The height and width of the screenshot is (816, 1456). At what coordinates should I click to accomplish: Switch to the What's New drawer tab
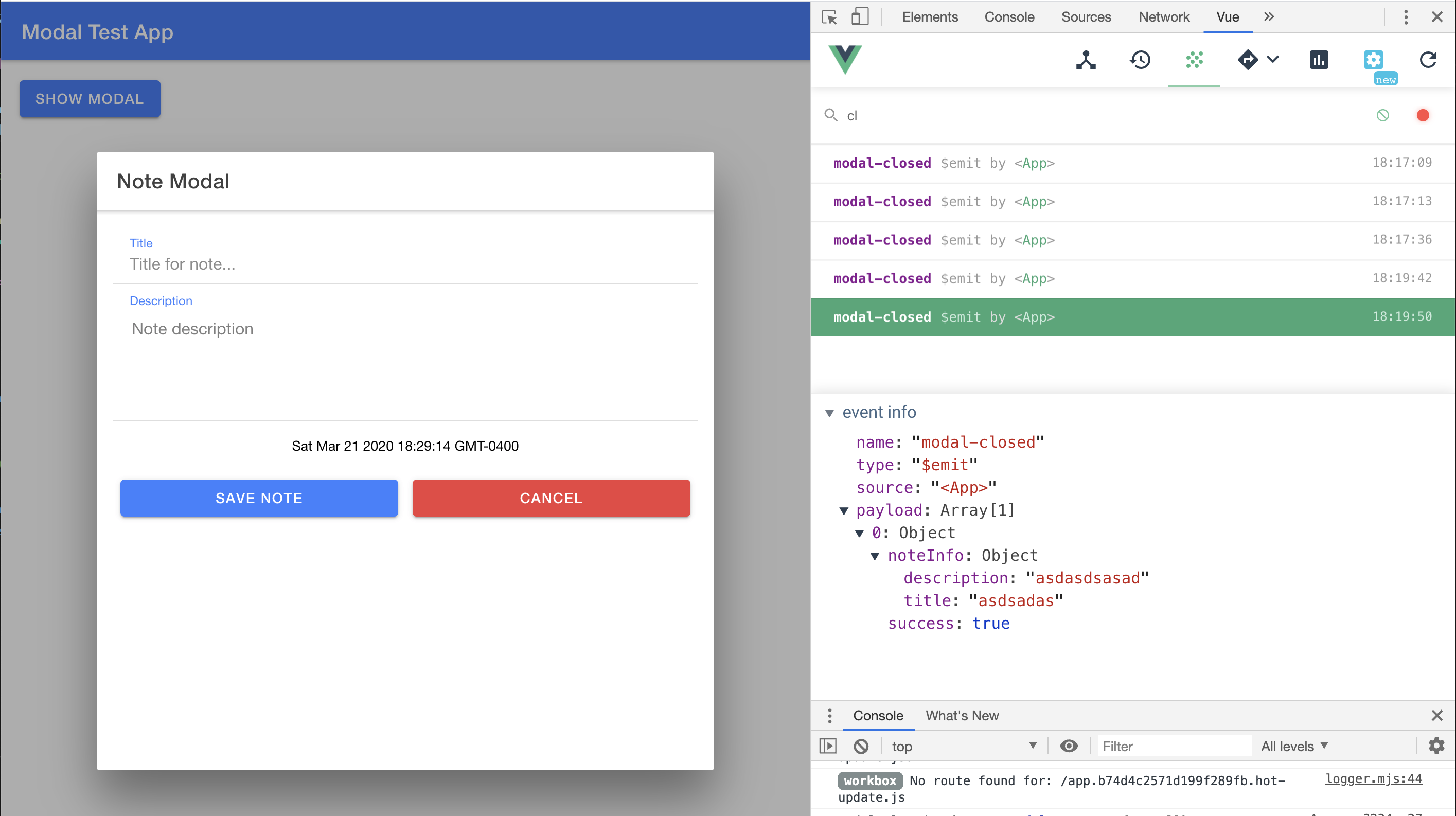(x=962, y=715)
